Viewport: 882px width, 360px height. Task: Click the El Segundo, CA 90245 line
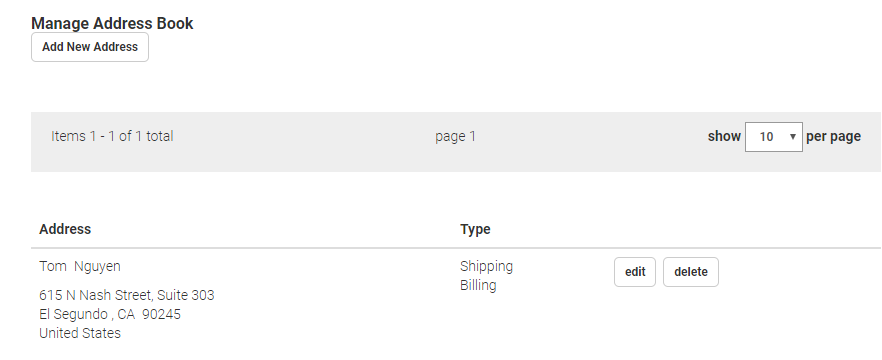coord(110,314)
